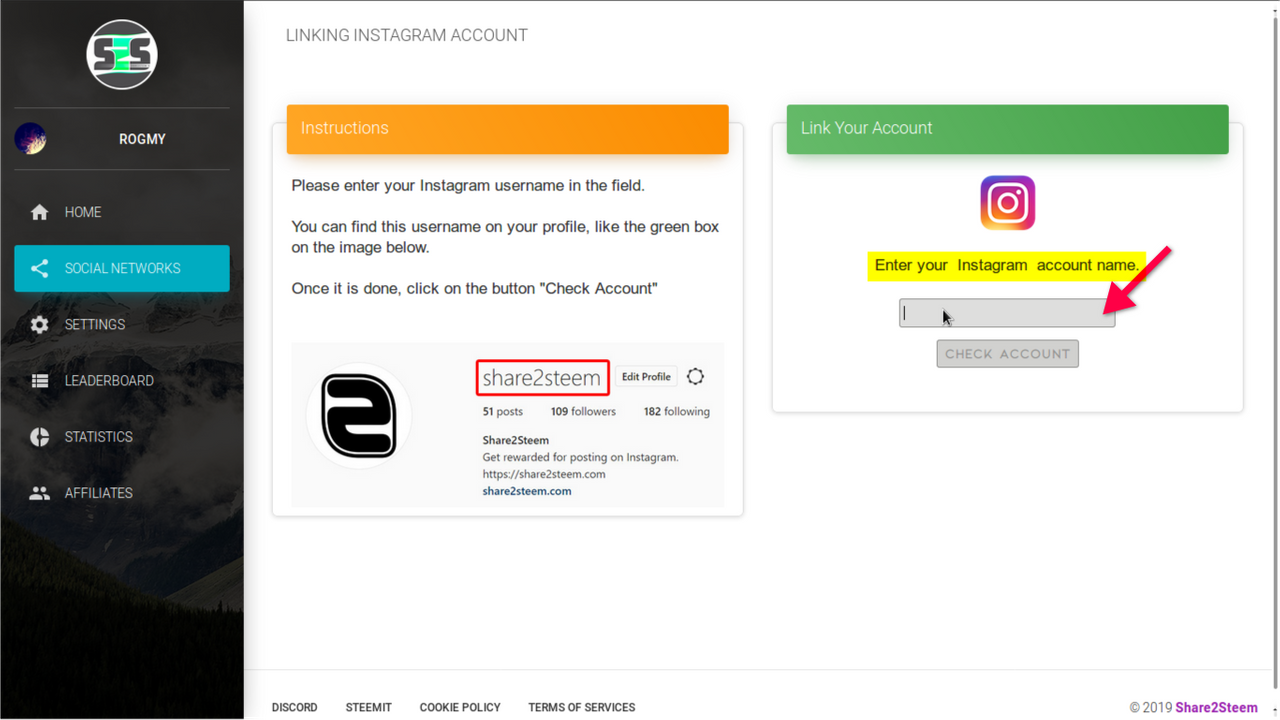Open the Terms of Services link

click(x=582, y=707)
